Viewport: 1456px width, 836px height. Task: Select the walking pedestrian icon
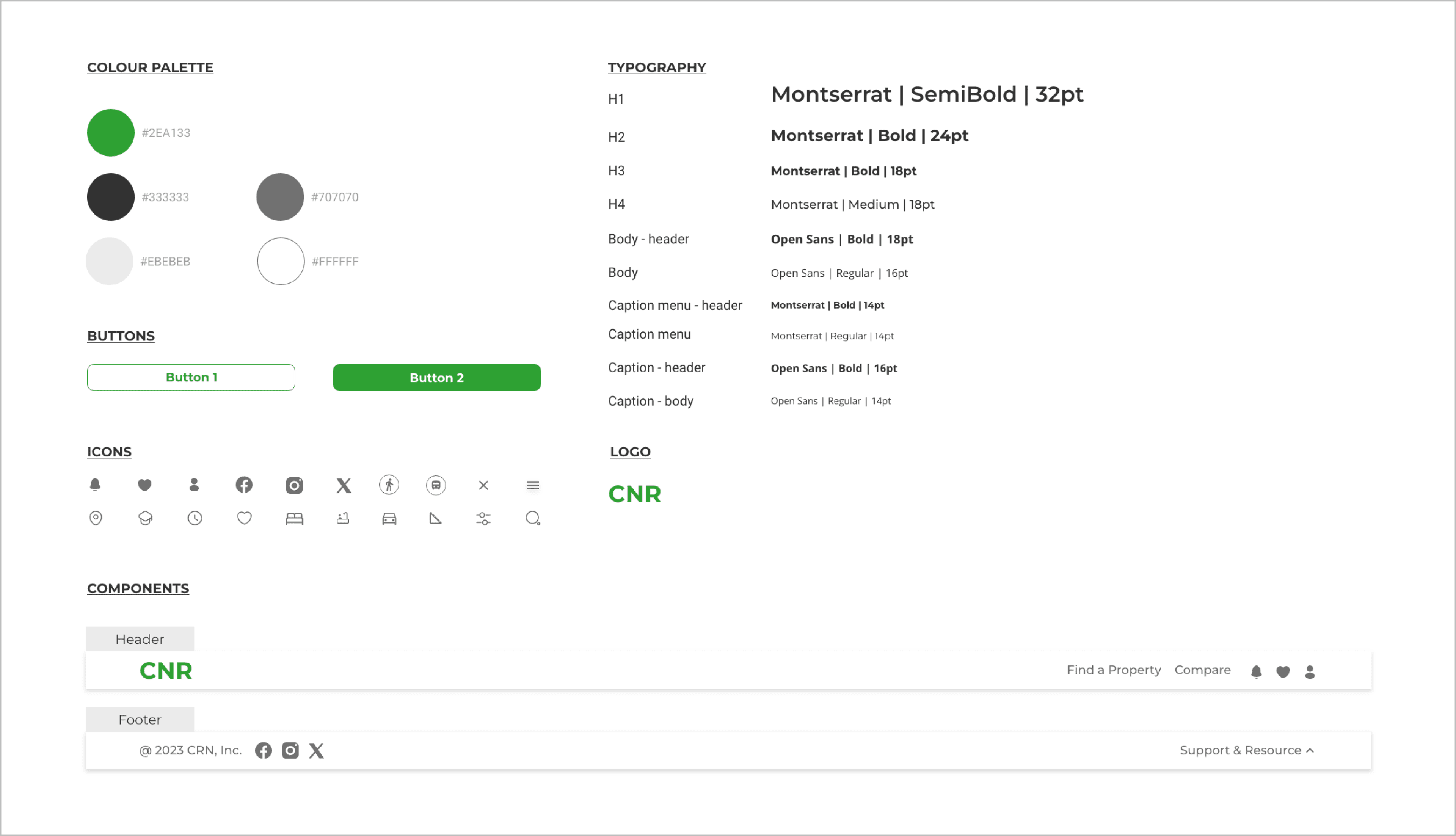tap(389, 485)
